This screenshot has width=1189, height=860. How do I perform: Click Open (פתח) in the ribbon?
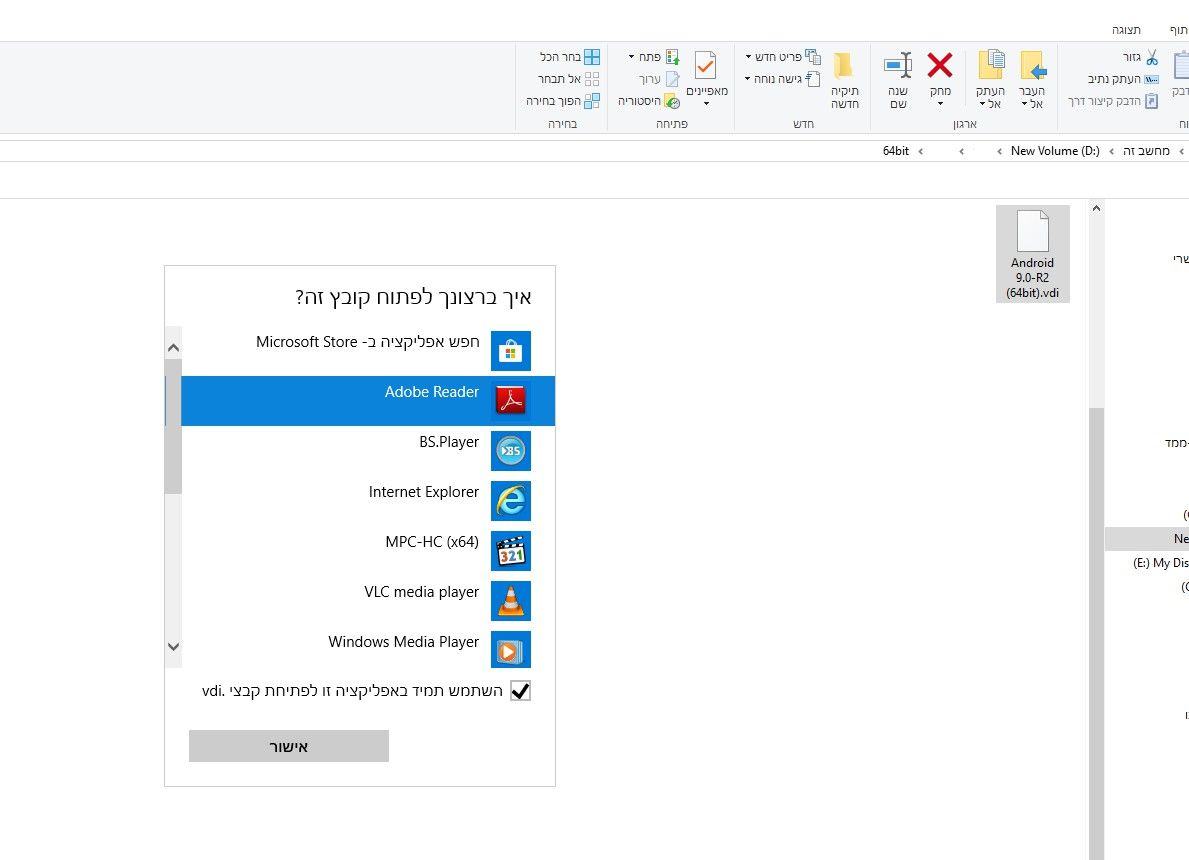pos(654,57)
